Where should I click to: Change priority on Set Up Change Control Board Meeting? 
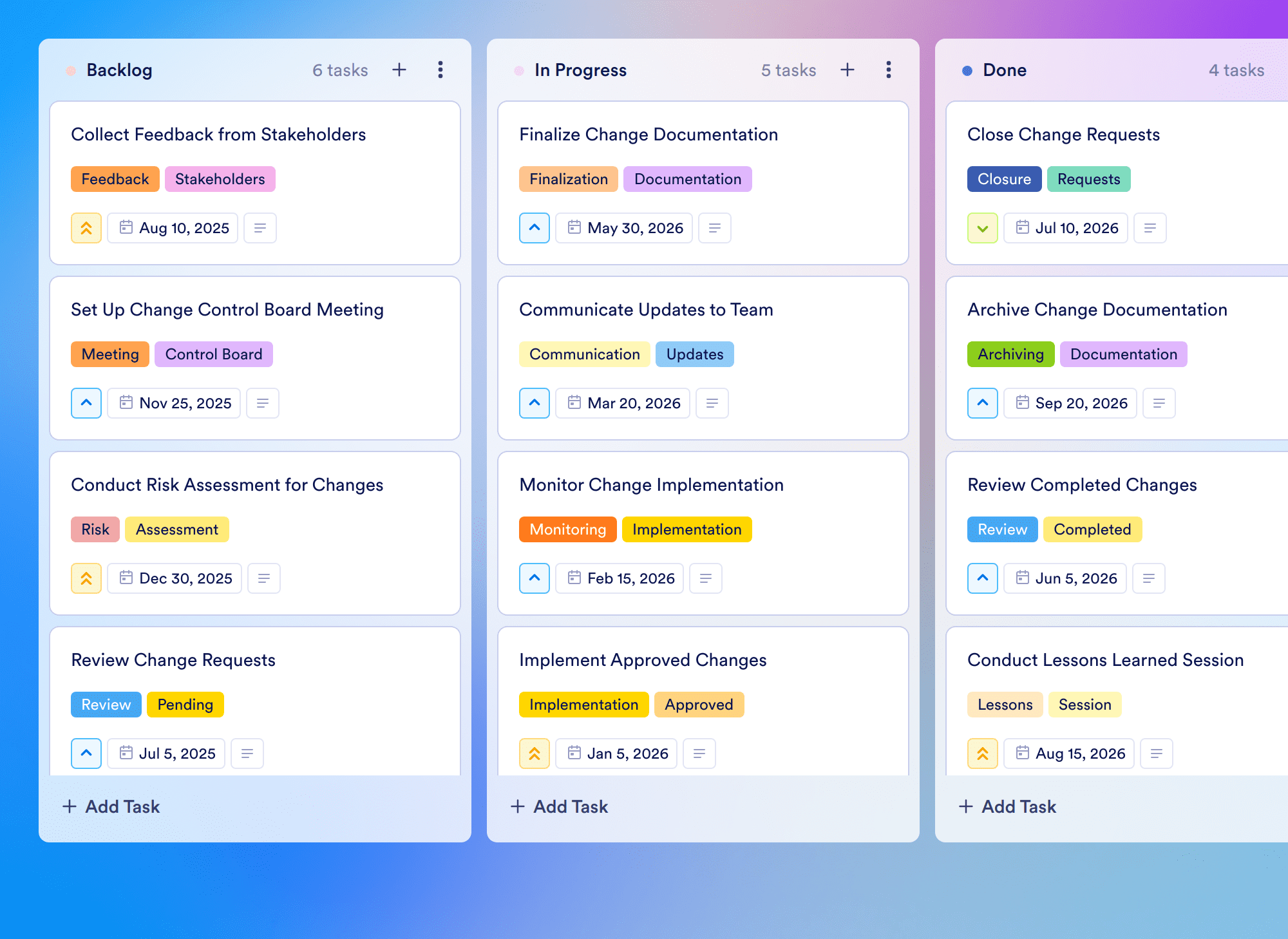pos(86,403)
